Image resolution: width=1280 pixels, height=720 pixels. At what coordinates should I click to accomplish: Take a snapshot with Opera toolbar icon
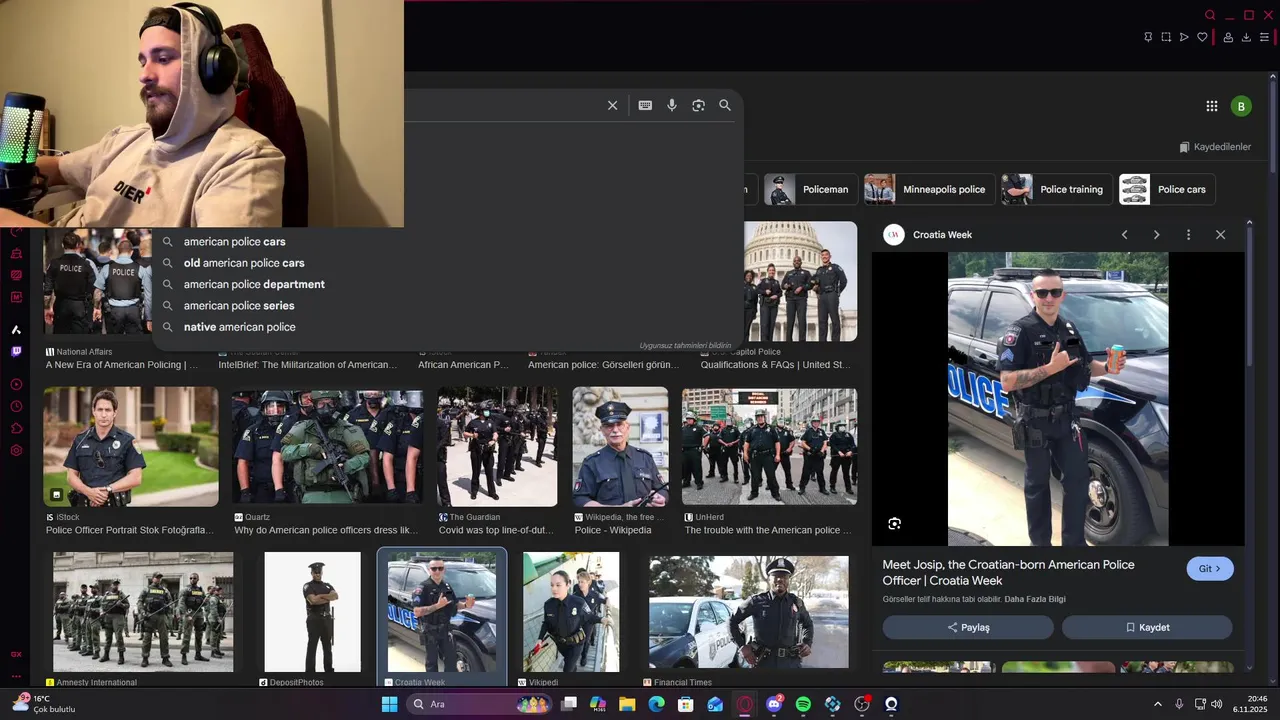coord(1166,37)
